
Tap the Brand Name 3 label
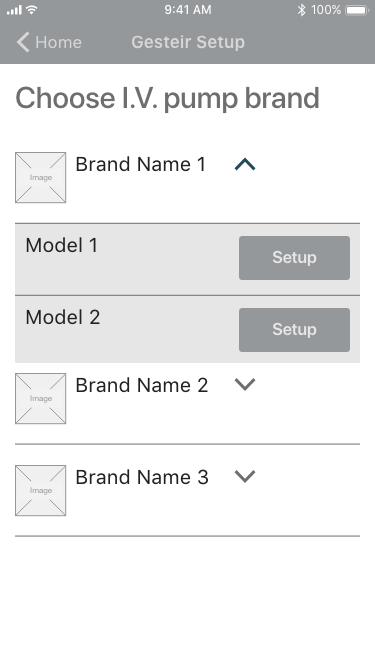tap(142, 477)
